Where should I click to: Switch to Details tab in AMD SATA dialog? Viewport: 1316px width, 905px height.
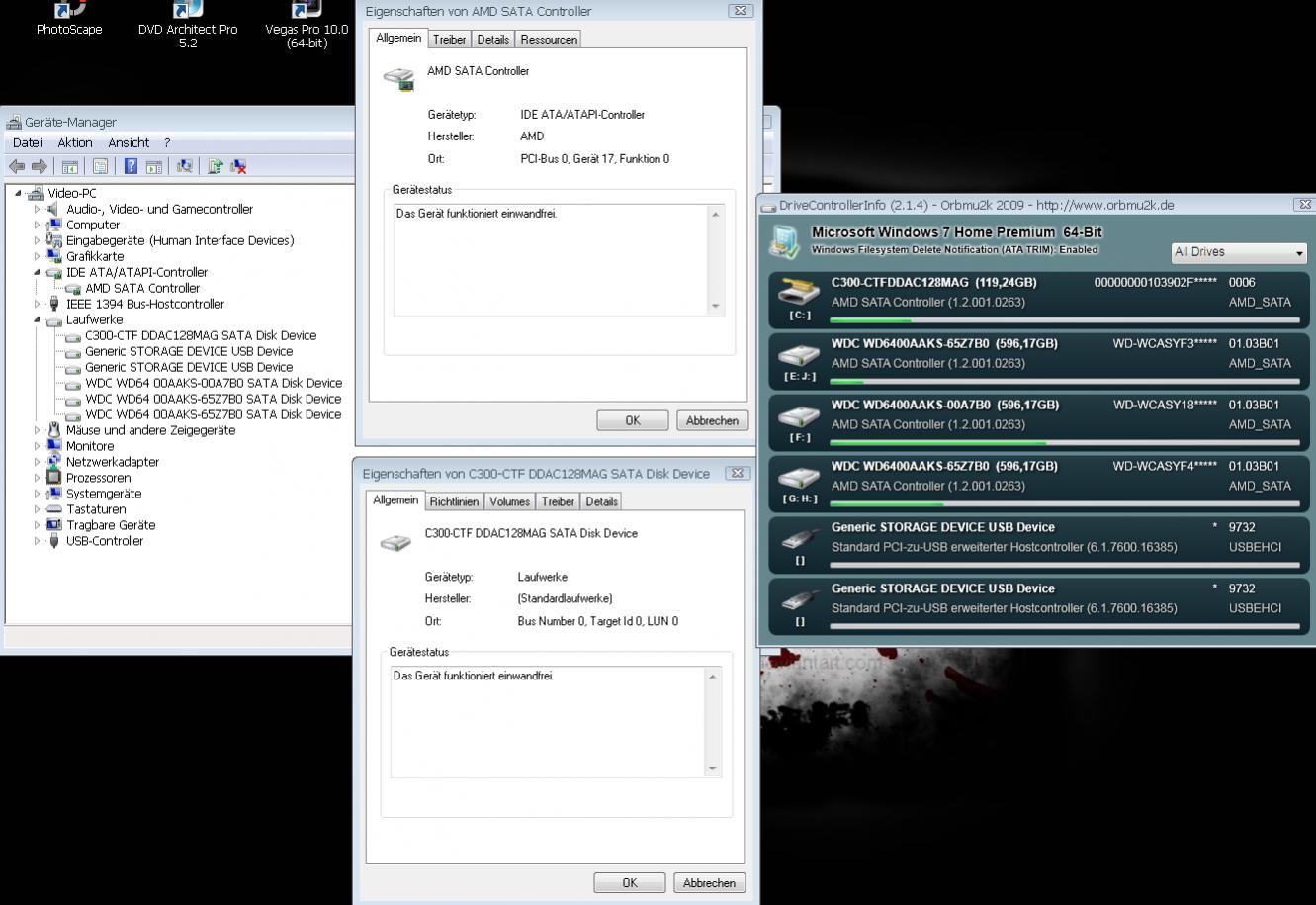pyautogui.click(x=492, y=40)
